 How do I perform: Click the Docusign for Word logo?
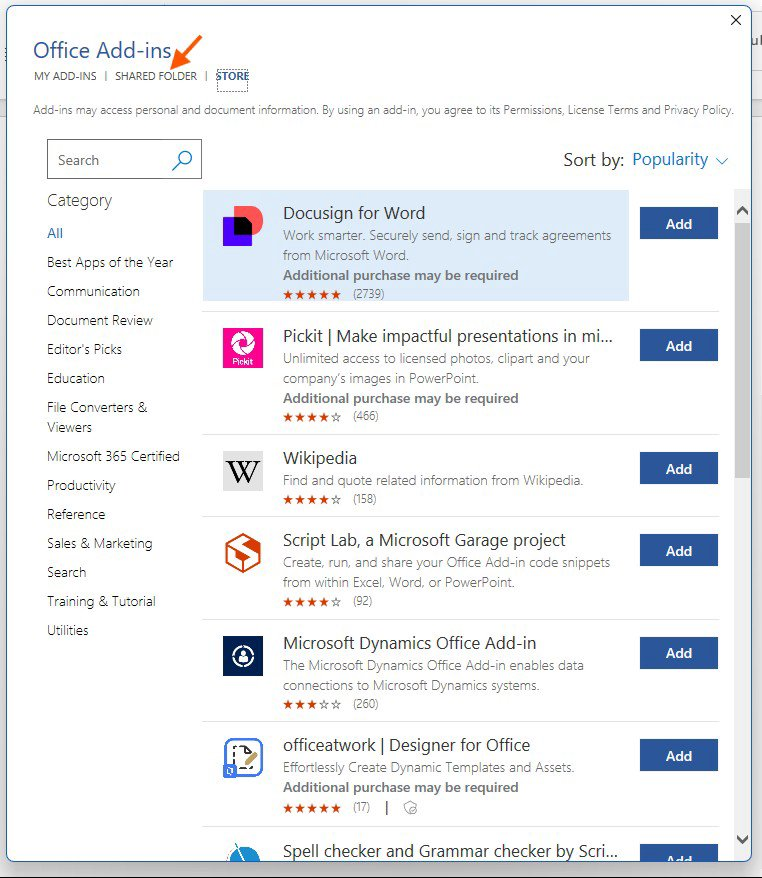pos(243,226)
